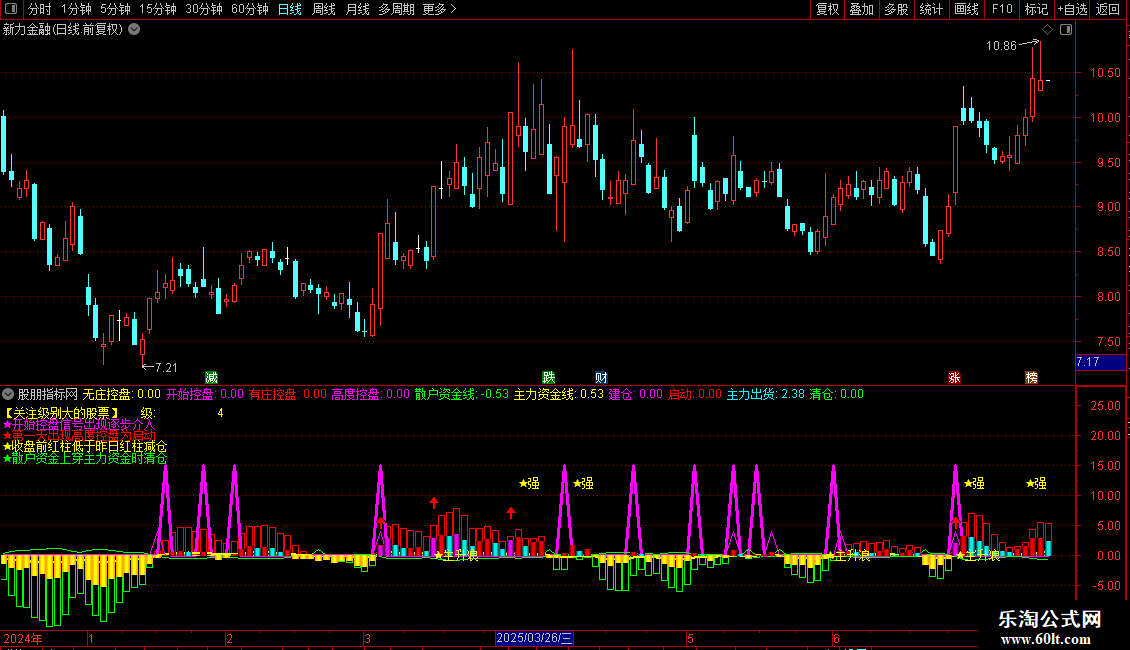The image size is (1130, 650).
Task: Click the 跌 event marker
Action: 548,378
